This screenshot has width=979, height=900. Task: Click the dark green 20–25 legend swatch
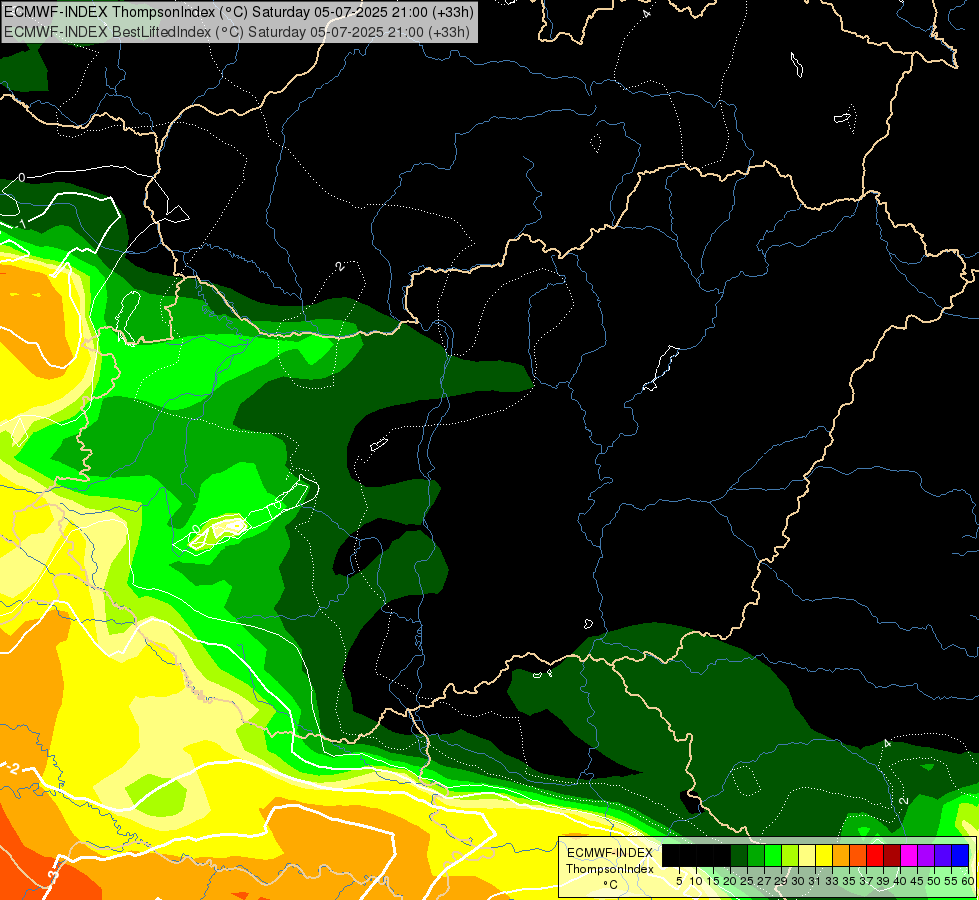tap(739, 855)
